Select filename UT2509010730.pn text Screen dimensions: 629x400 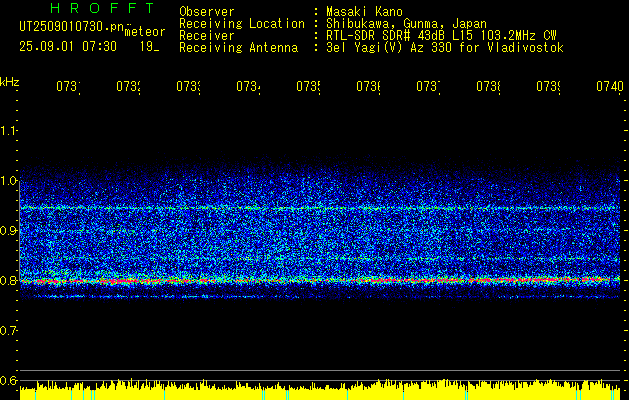point(71,26)
